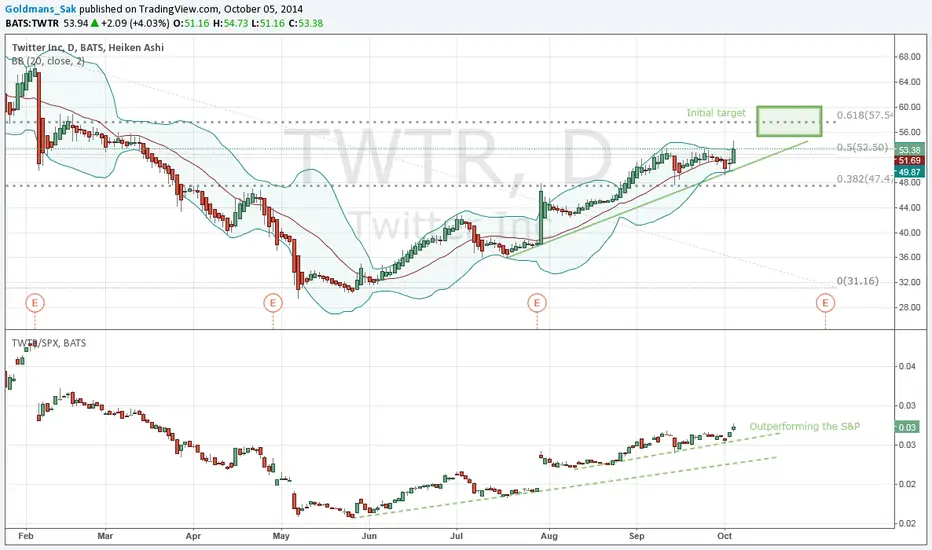The height and width of the screenshot is (550, 932).
Task: Click the upcoming October earnings E marker
Action: tap(825, 303)
